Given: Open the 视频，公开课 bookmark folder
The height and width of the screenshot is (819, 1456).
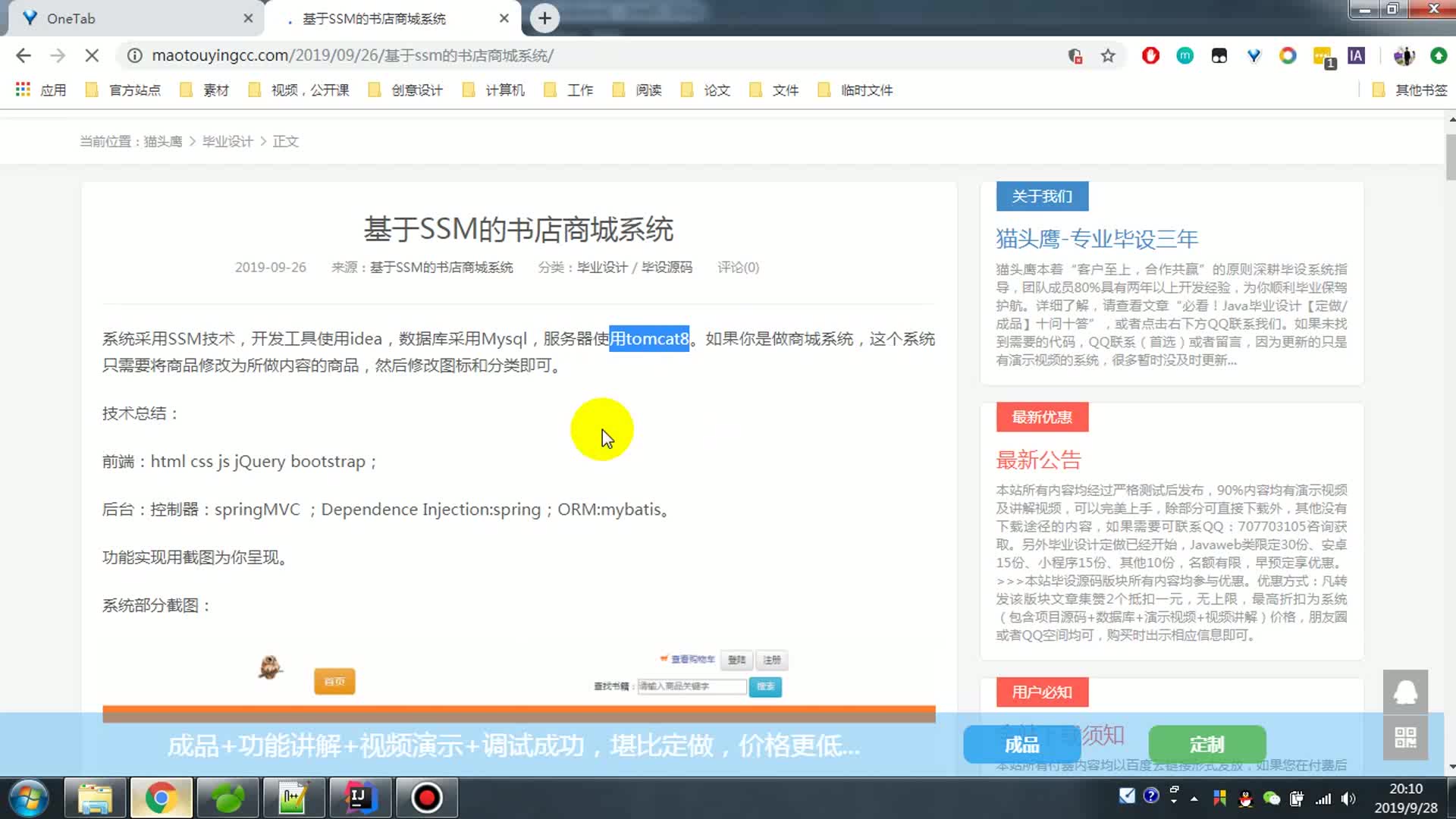Looking at the screenshot, I should [299, 90].
